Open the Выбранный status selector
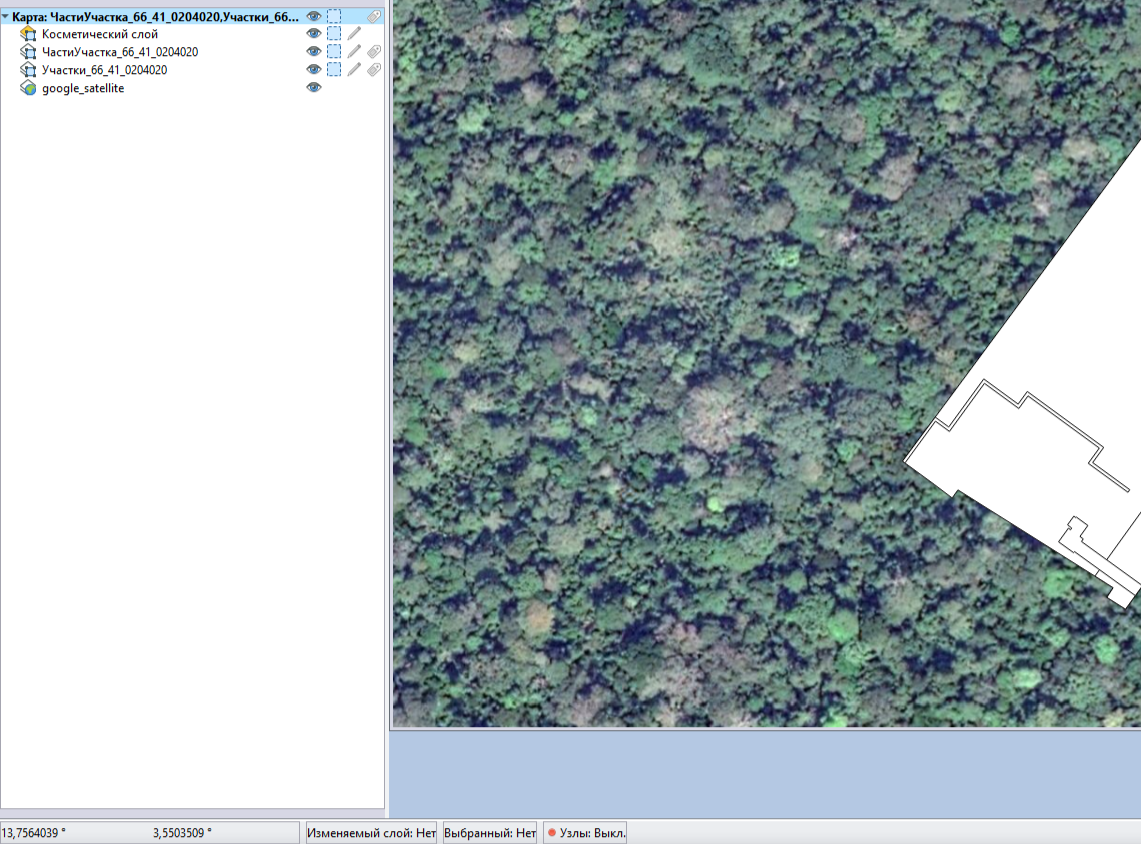Image resolution: width=1141 pixels, height=844 pixels. pos(490,833)
